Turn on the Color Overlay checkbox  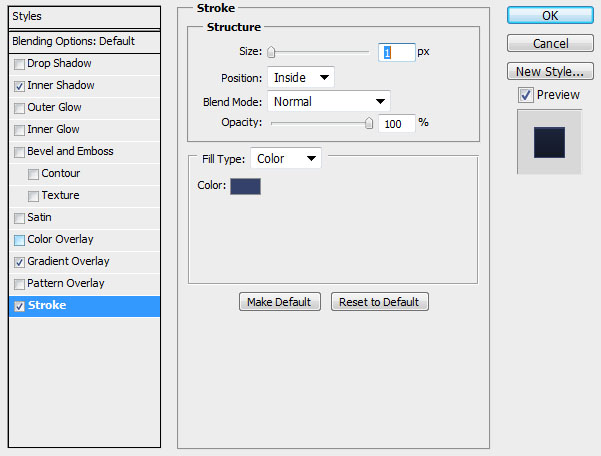tap(19, 240)
